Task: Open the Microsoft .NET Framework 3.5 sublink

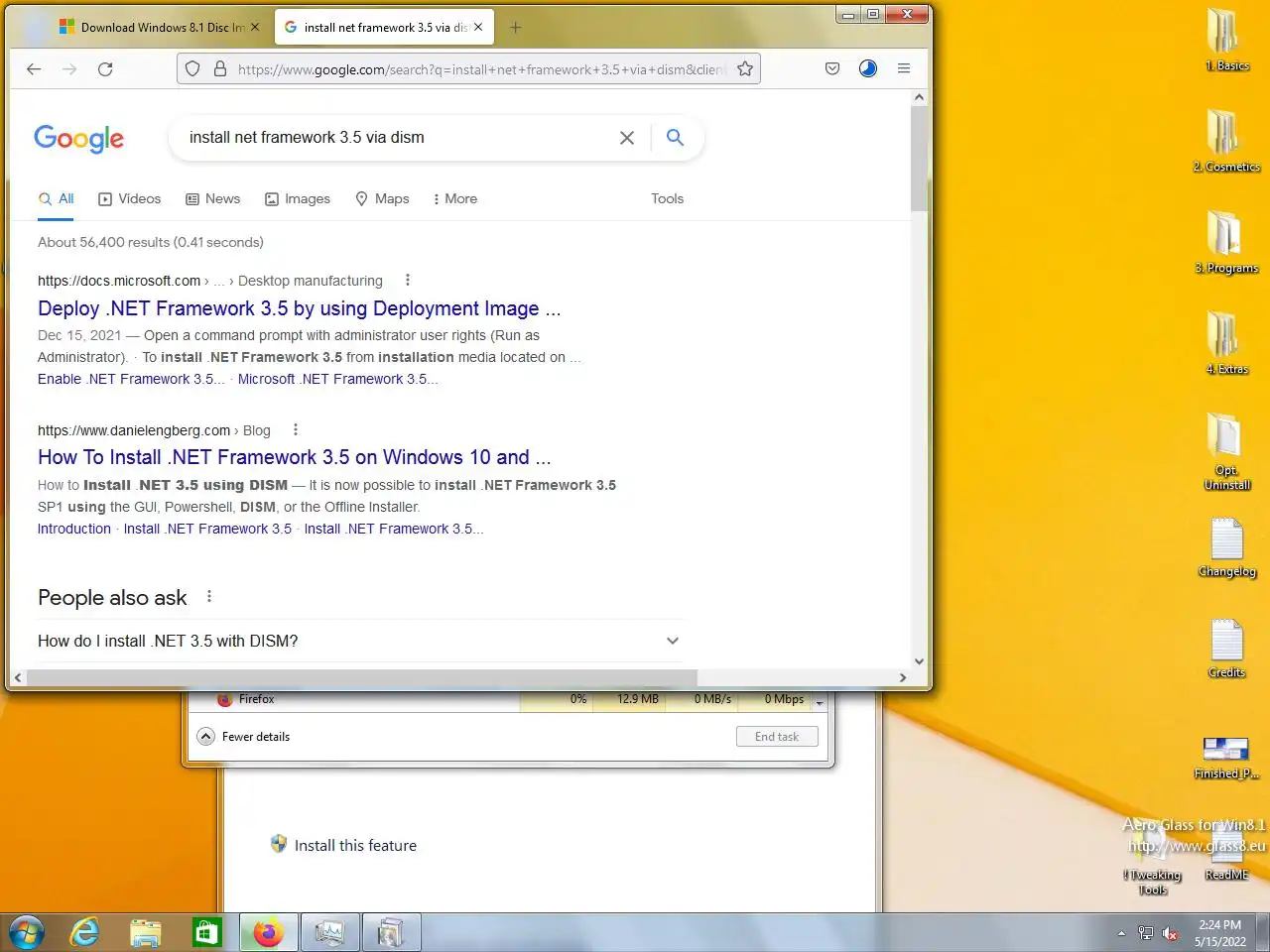Action: [x=337, y=379]
